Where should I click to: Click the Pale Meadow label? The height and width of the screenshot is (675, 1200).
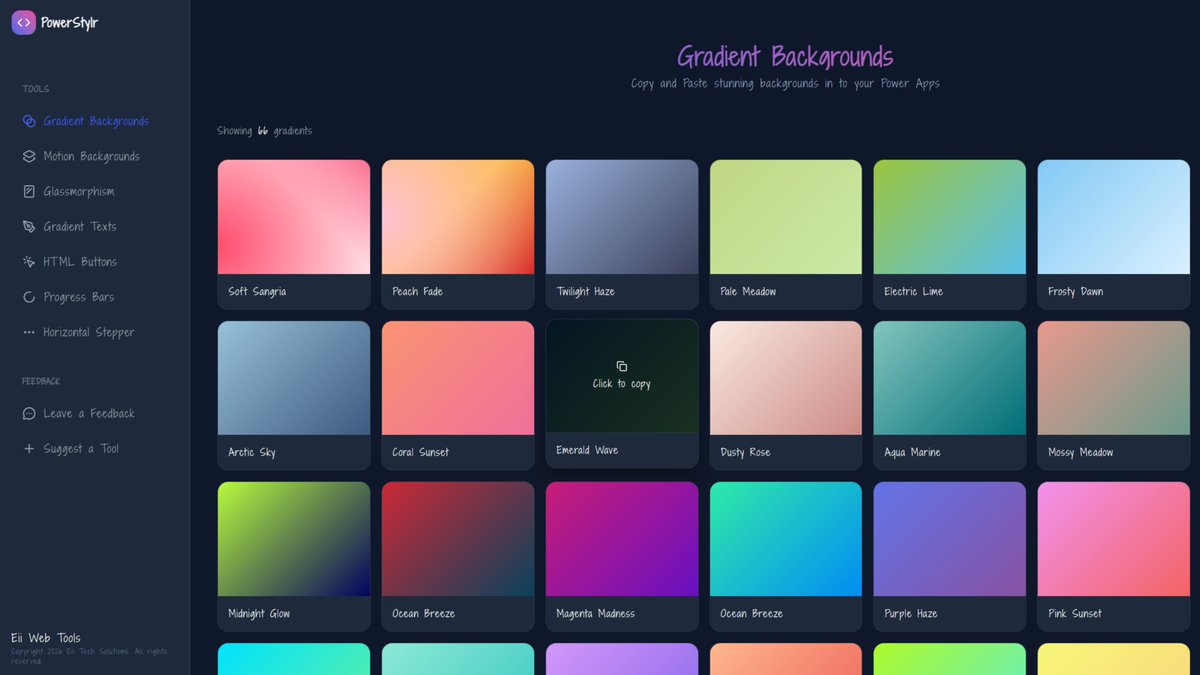[x=748, y=292]
